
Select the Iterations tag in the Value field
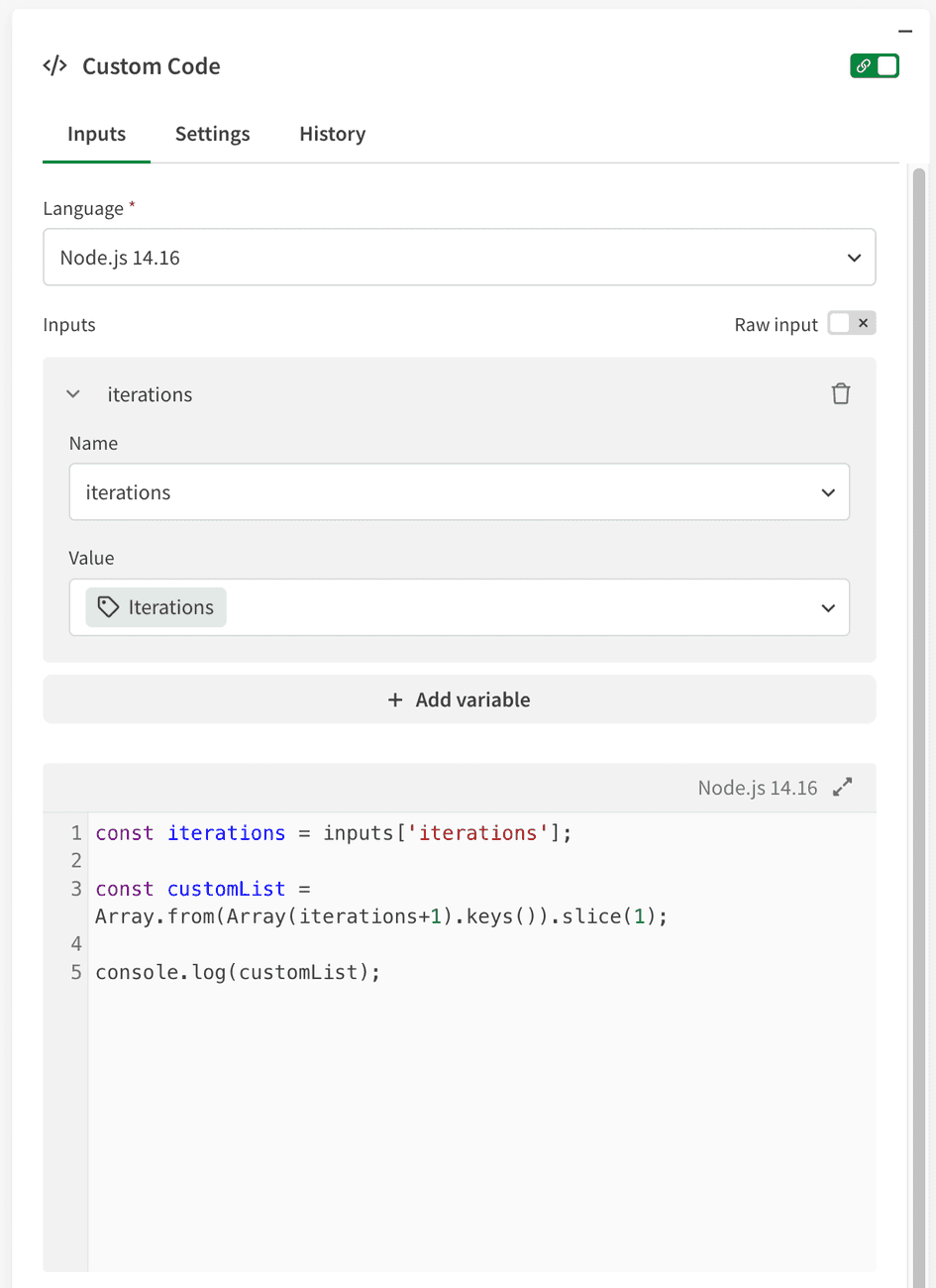click(156, 606)
